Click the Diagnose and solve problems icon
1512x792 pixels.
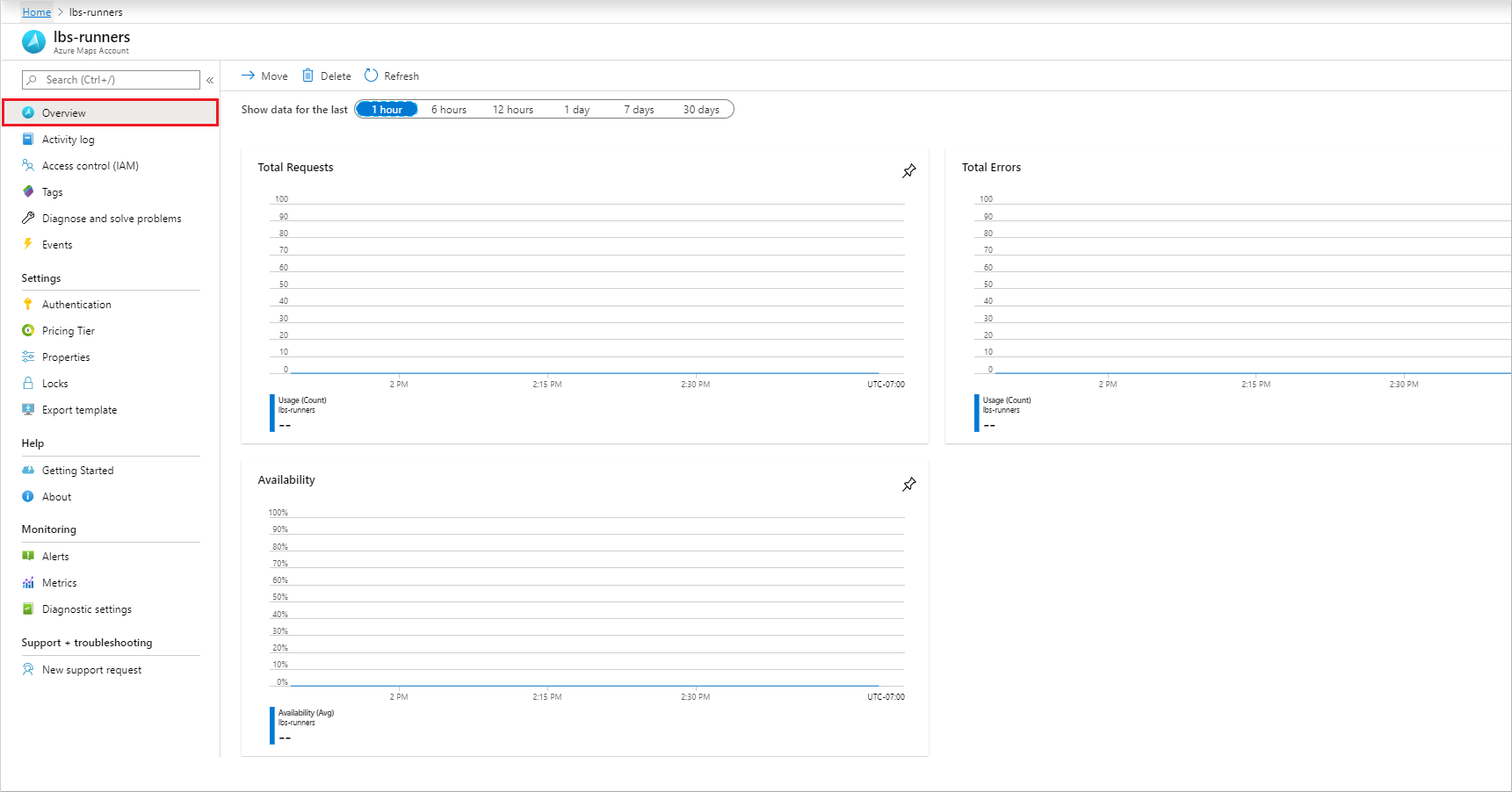tap(29, 218)
